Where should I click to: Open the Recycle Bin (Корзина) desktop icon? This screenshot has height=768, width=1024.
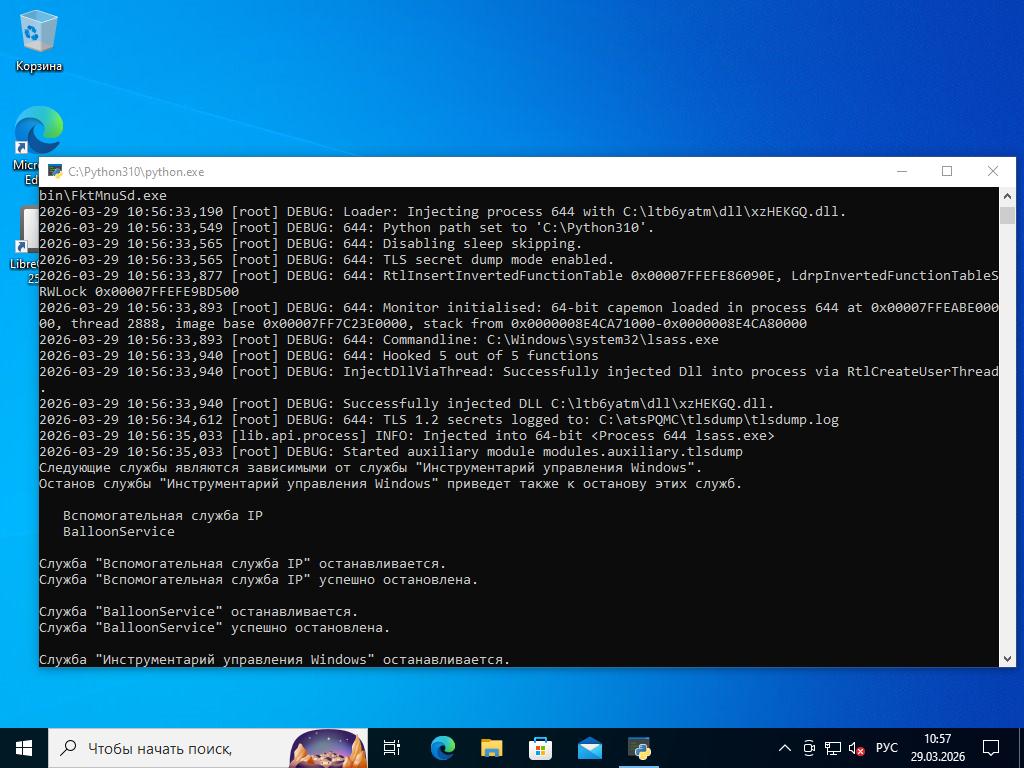coord(38,40)
